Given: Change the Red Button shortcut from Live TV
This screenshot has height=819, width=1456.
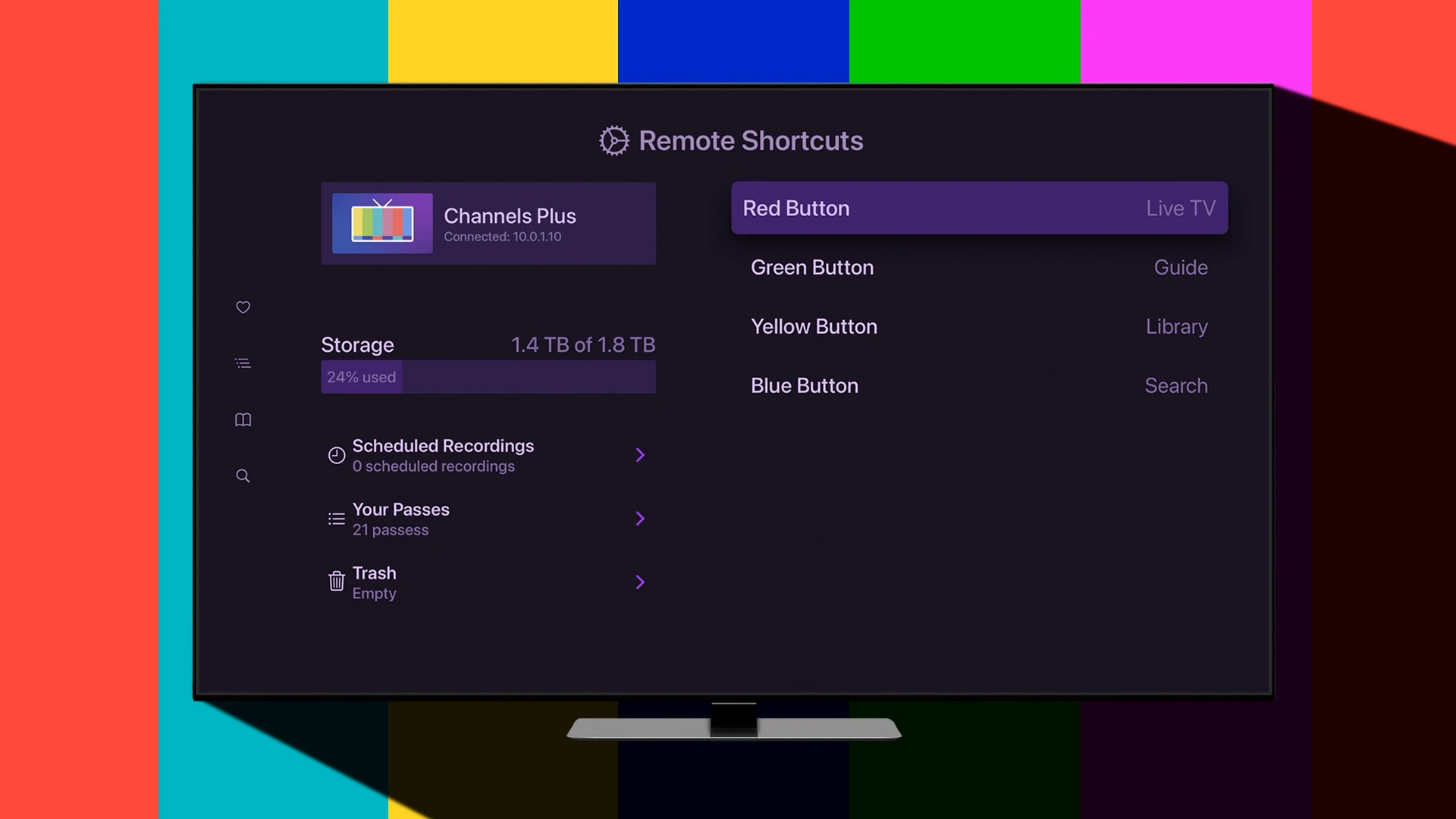Looking at the screenshot, I should pyautogui.click(x=978, y=208).
